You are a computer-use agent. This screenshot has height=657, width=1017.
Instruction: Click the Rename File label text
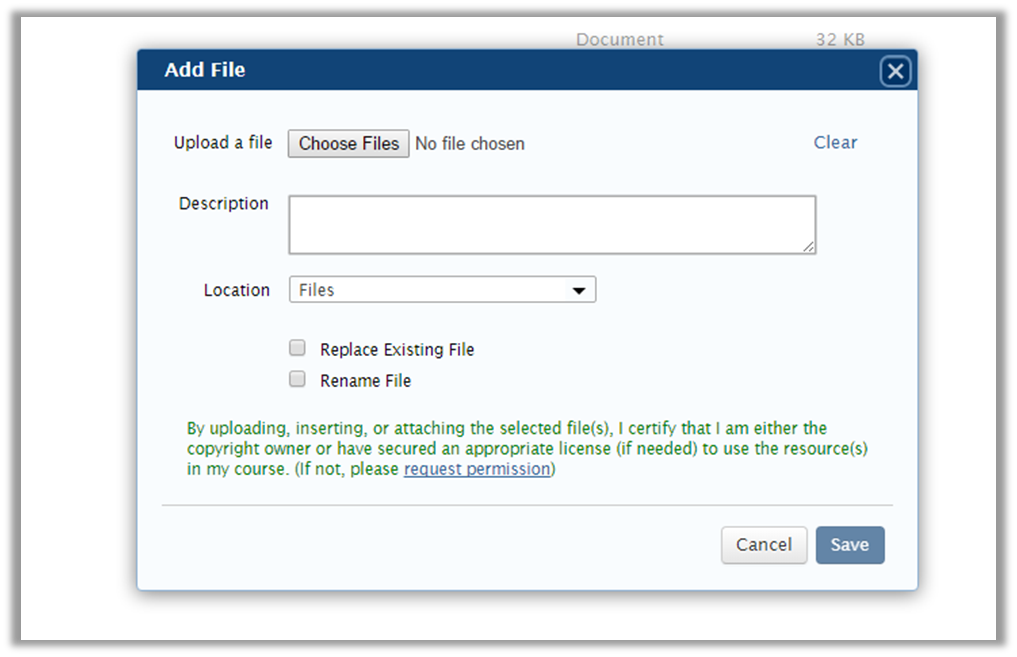(x=365, y=381)
